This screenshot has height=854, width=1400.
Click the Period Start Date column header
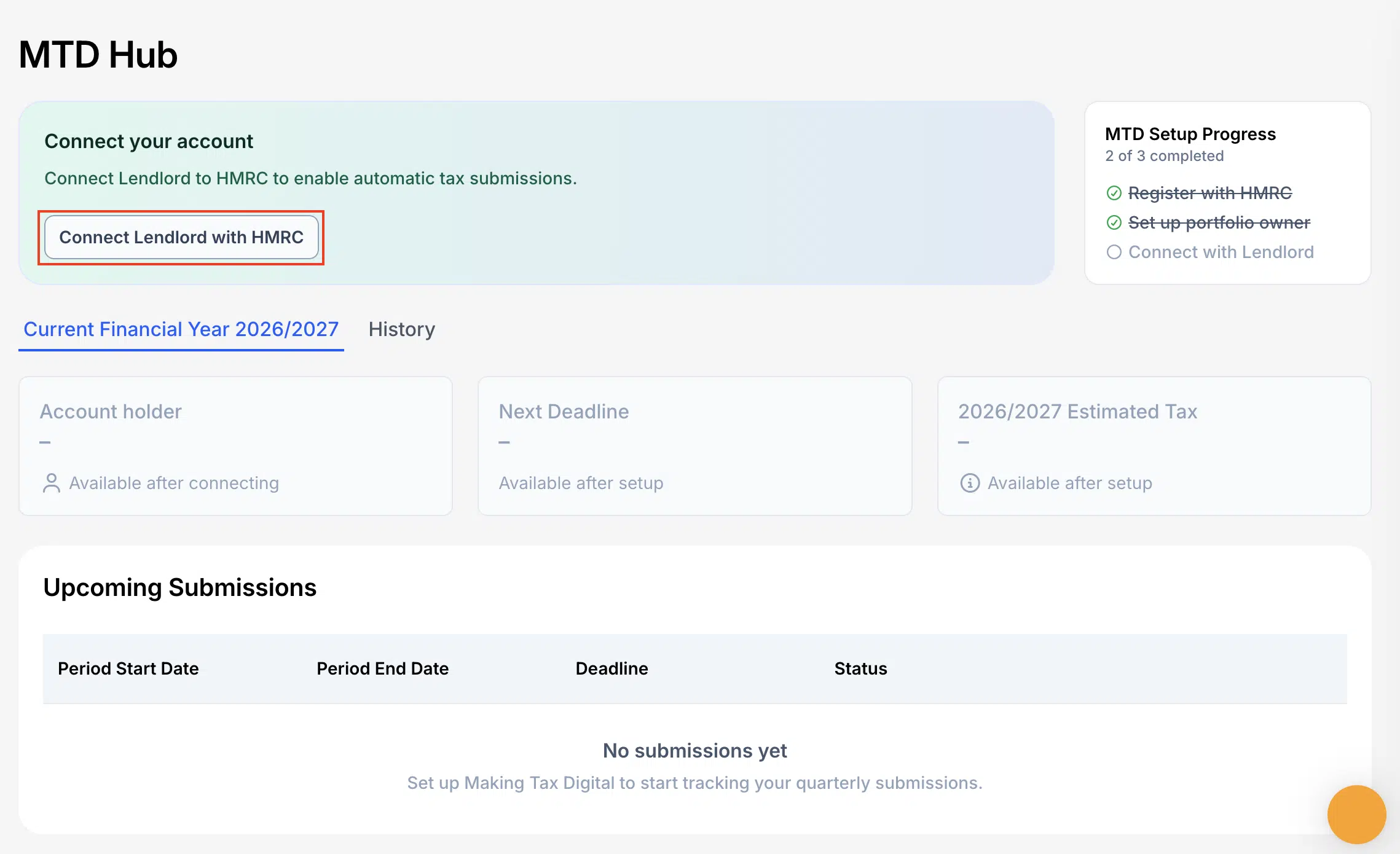coord(128,668)
